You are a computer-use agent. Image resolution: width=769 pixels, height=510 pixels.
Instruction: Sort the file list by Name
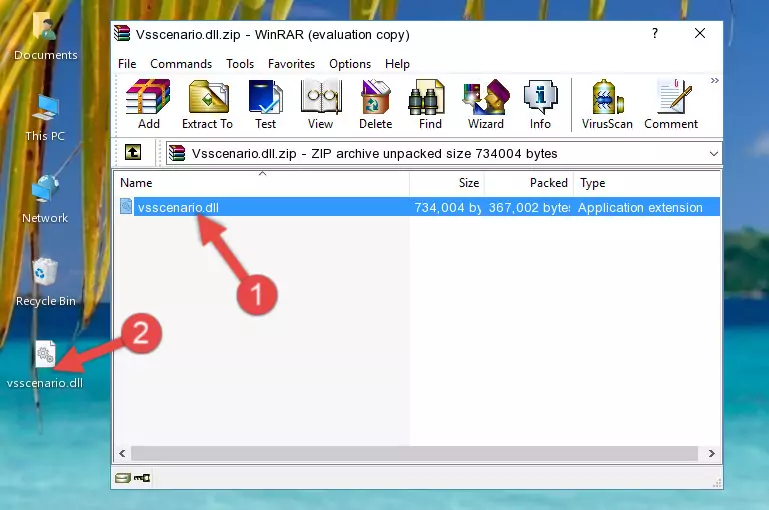[x=262, y=183]
